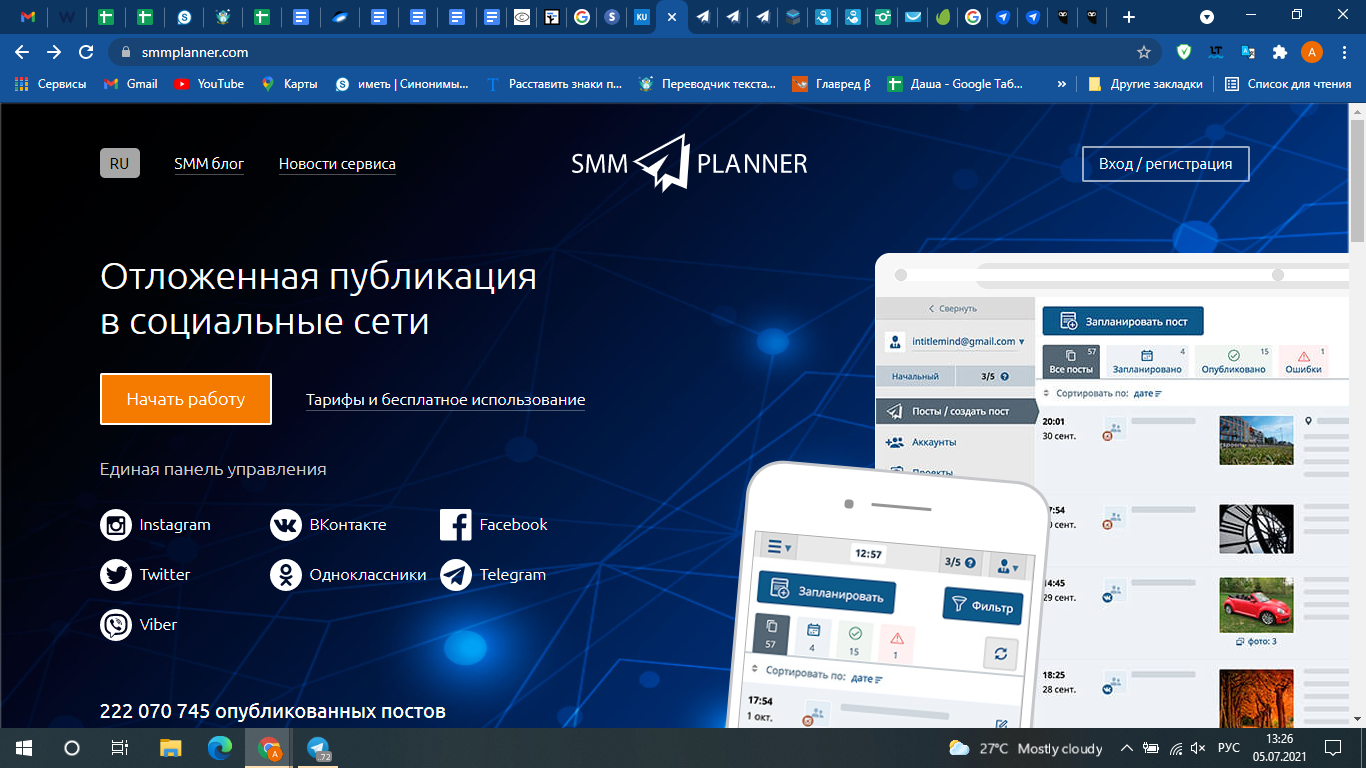Open Windows Start menu
The width and height of the screenshot is (1366, 768).
point(23,748)
